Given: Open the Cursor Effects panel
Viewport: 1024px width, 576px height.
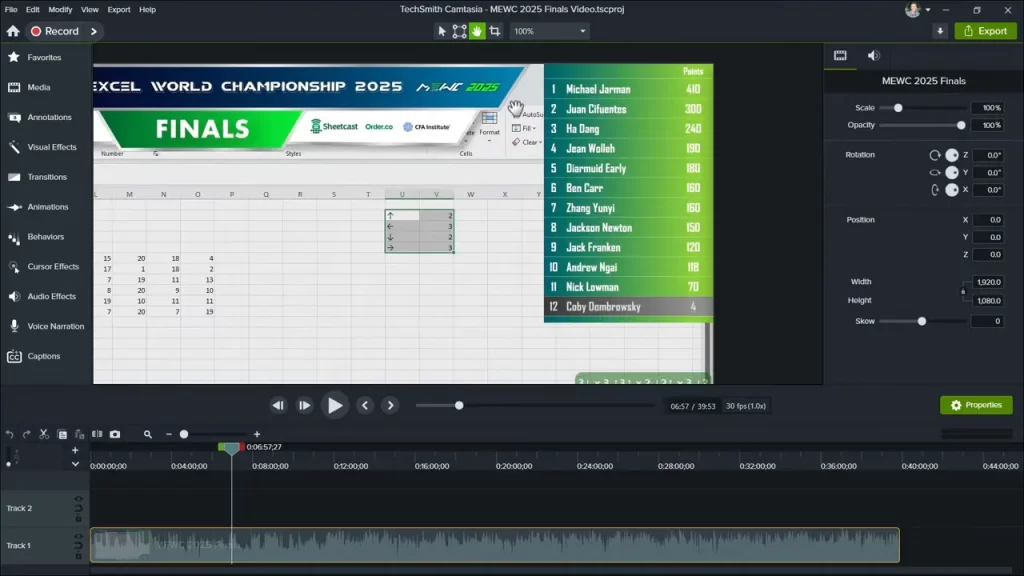Looking at the screenshot, I should coord(48,266).
